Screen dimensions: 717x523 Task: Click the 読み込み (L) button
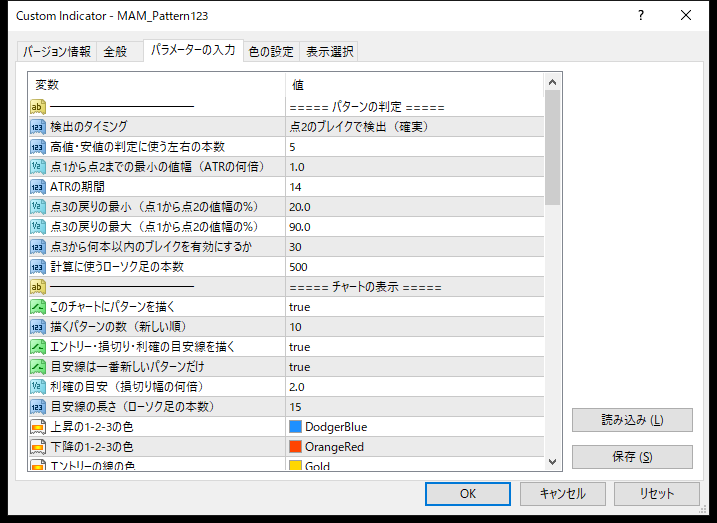[x=632, y=420]
